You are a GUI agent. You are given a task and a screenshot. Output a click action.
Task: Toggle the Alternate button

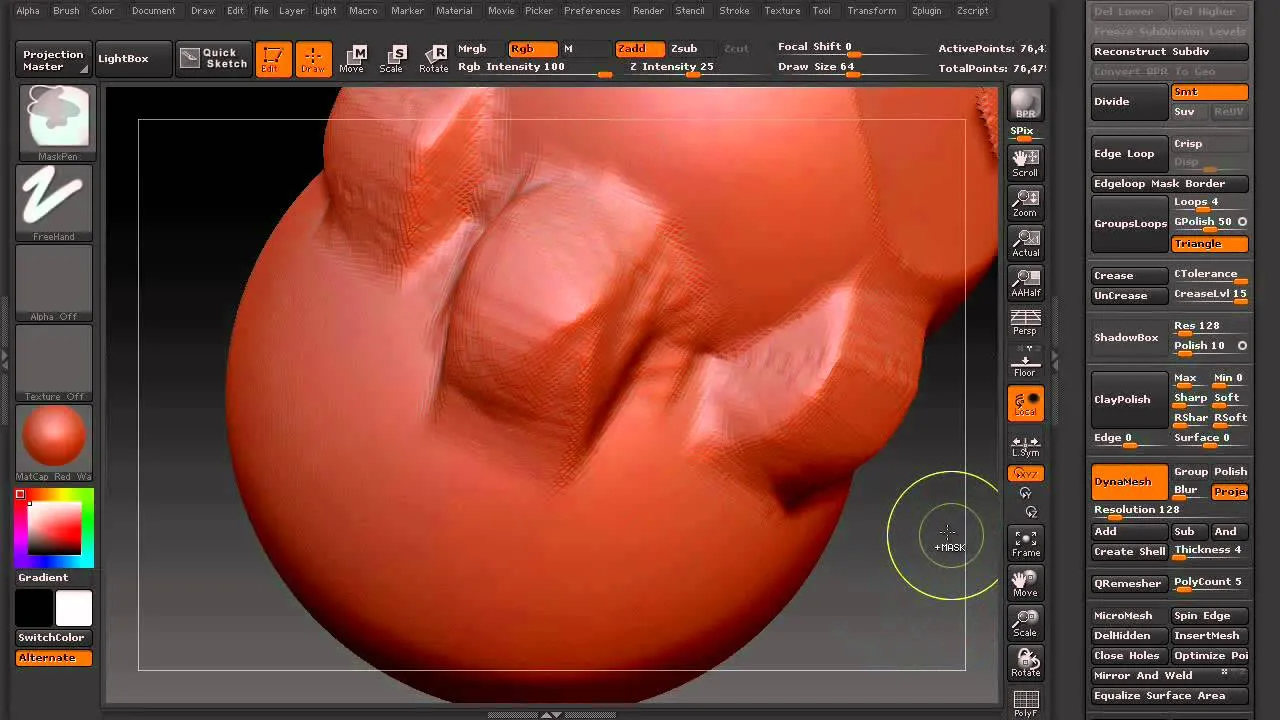pyautogui.click(x=54, y=657)
